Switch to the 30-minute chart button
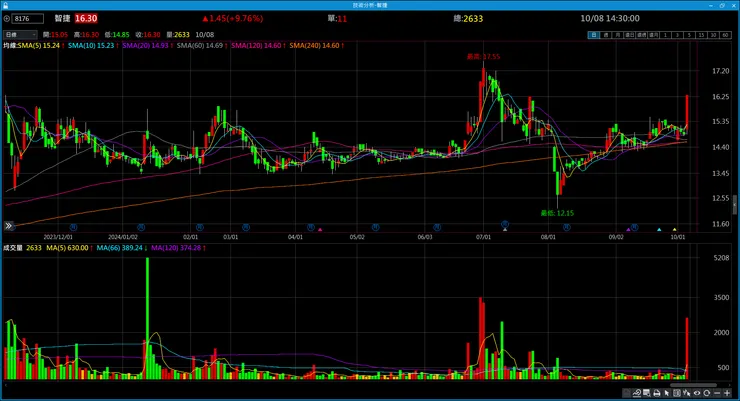 click(x=714, y=35)
